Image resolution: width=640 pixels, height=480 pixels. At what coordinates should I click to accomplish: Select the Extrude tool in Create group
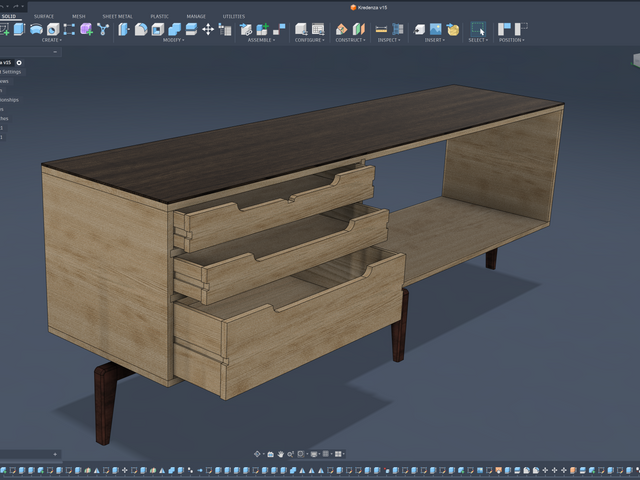pyautogui.click(x=19, y=29)
